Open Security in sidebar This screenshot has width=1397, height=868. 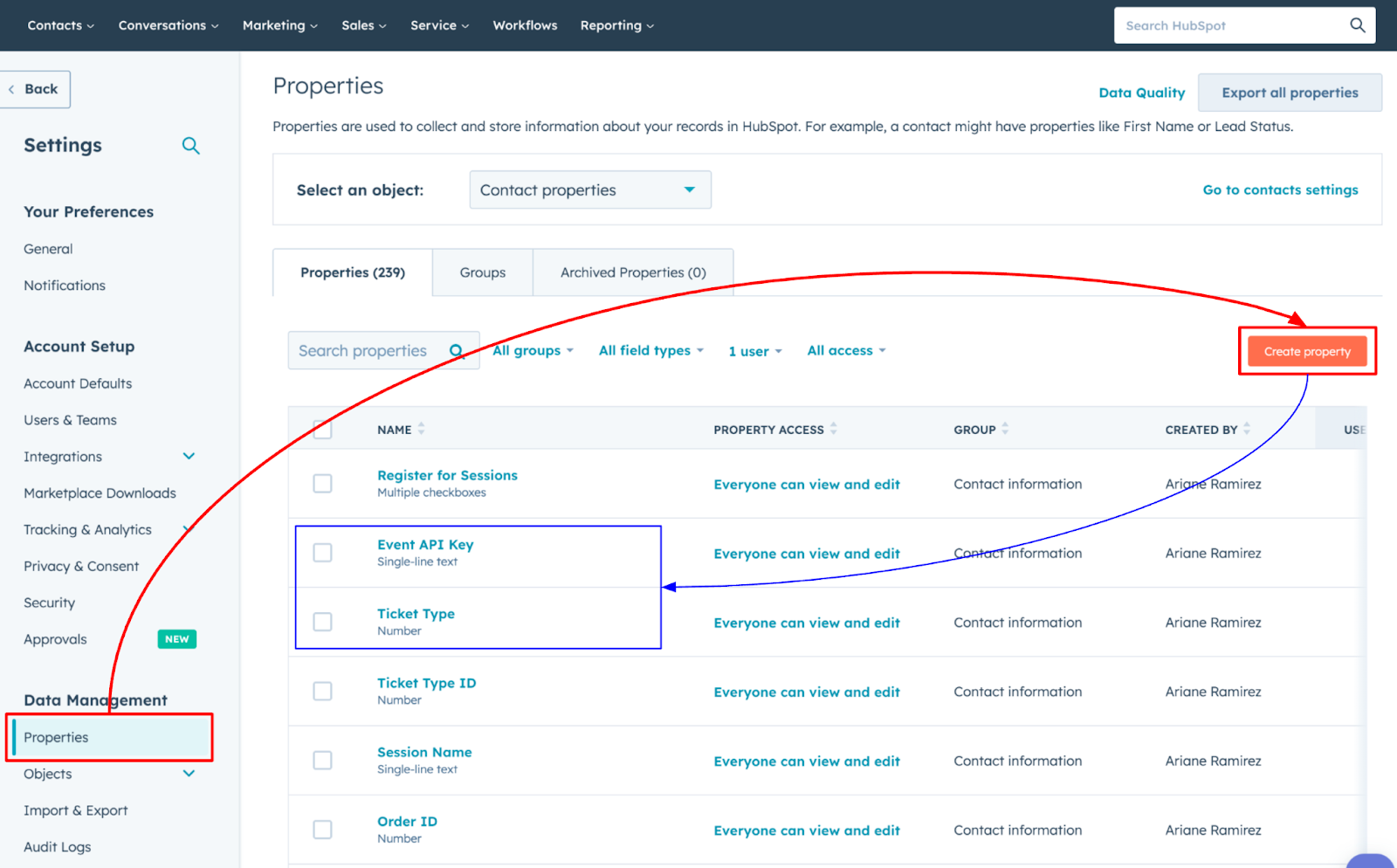coord(49,603)
